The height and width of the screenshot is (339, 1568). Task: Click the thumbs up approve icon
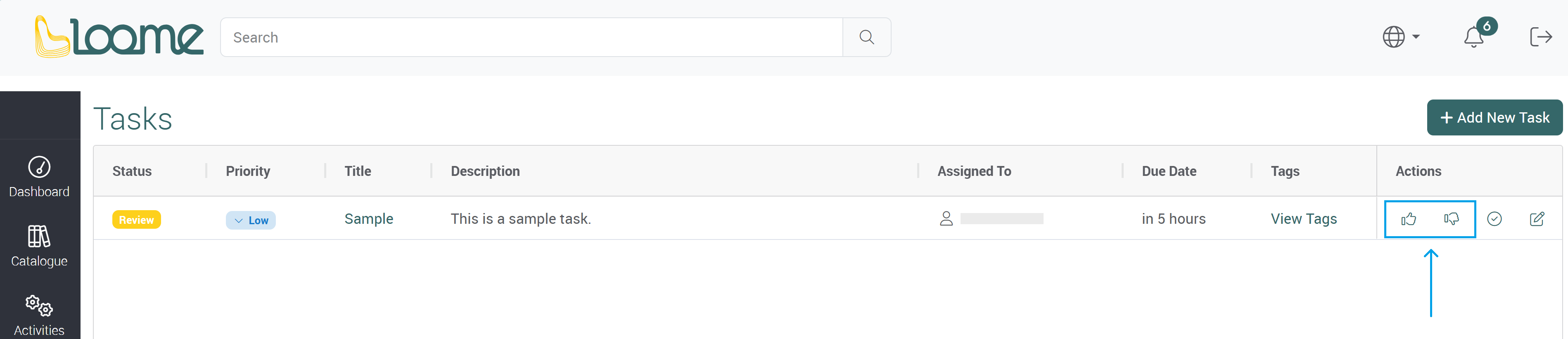[1409, 219]
